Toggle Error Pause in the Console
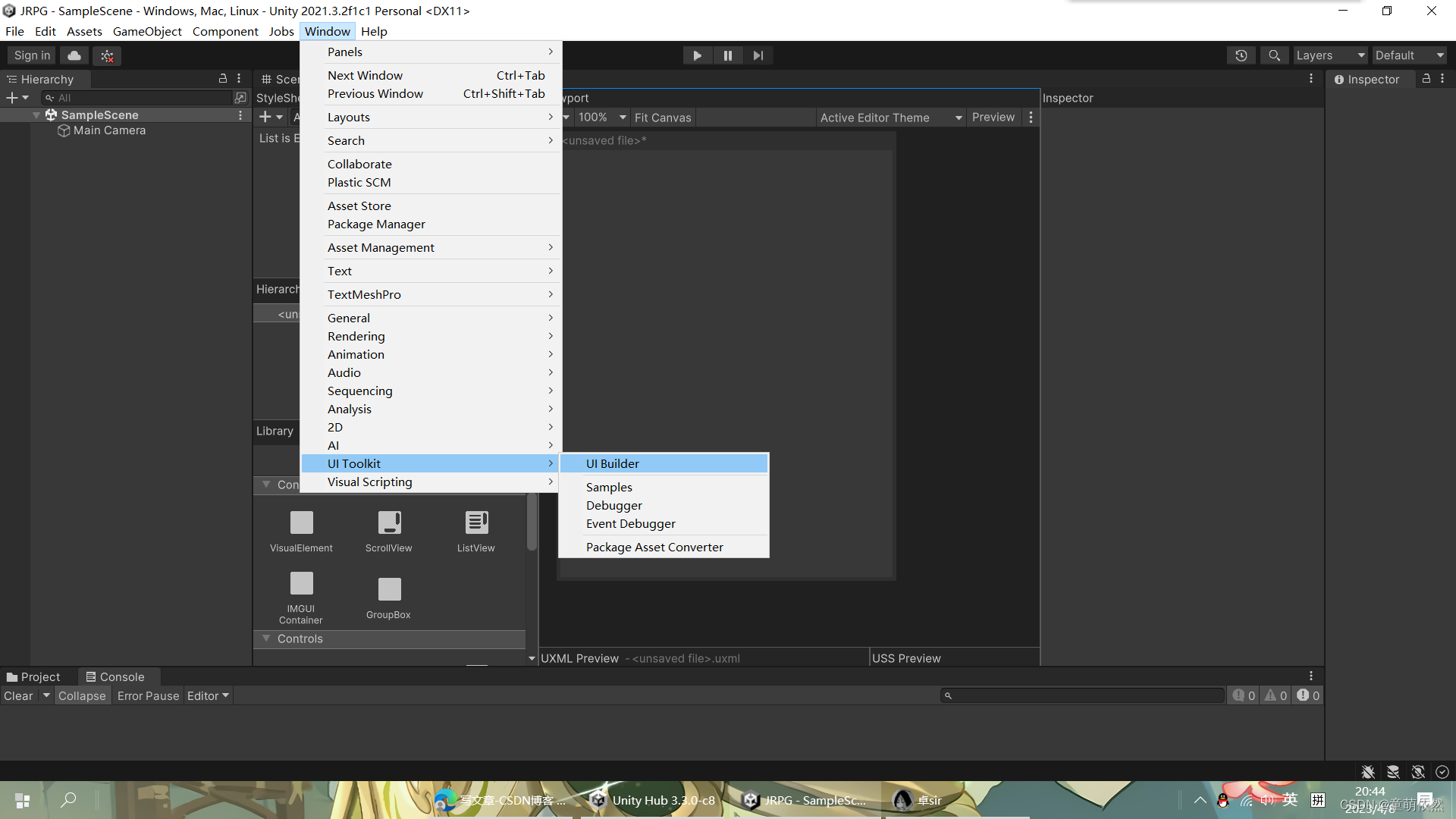Viewport: 1456px width, 819px height. [147, 695]
